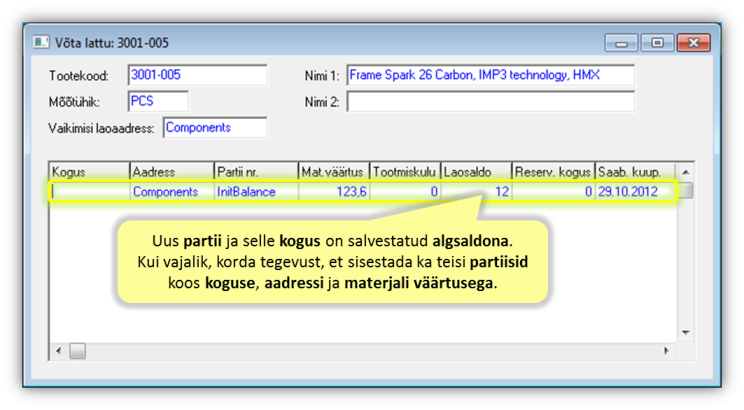Click the 123,6 material value cell
This screenshot has height=410, width=744.
pyautogui.click(x=334, y=192)
